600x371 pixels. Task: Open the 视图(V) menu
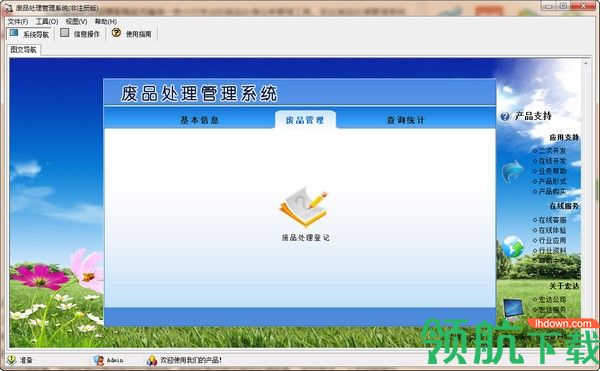76,21
